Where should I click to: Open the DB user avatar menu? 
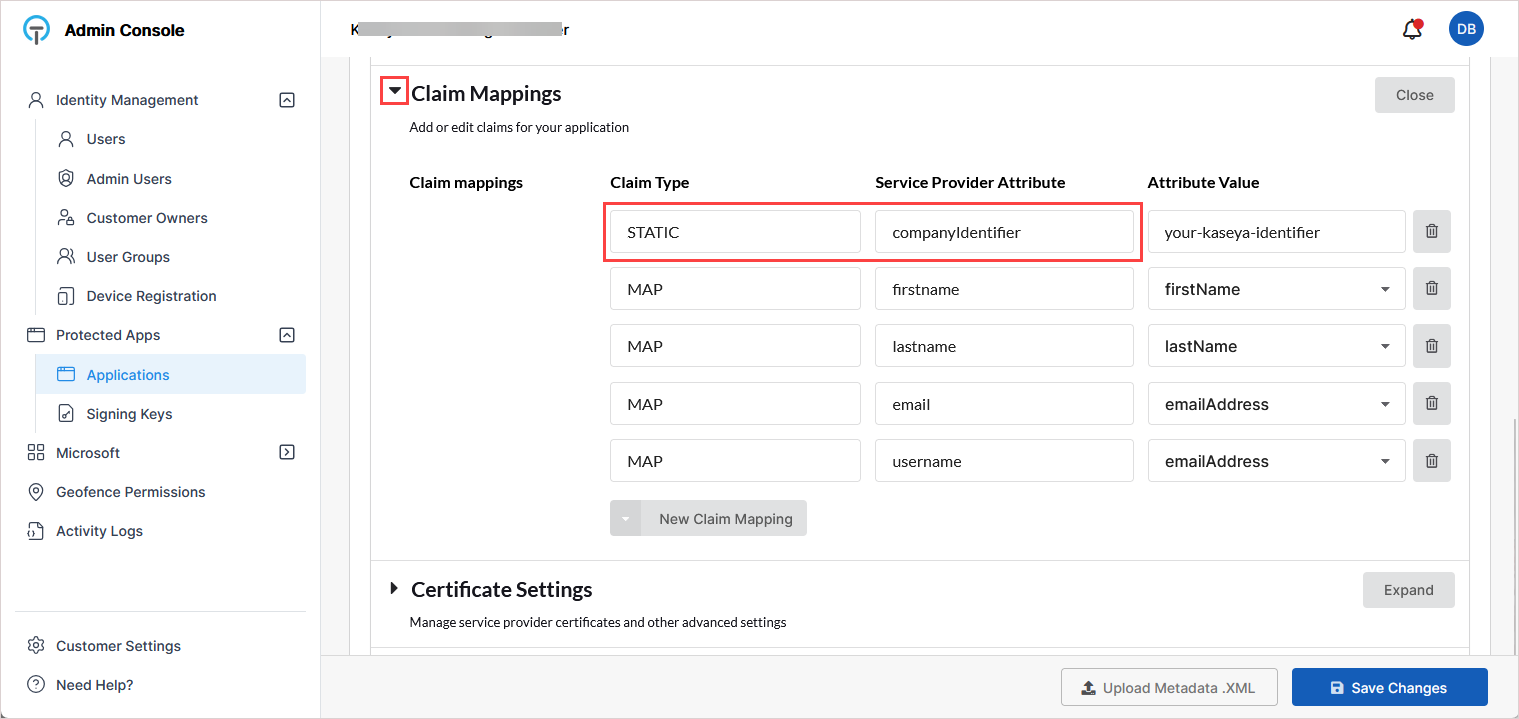(x=1466, y=29)
